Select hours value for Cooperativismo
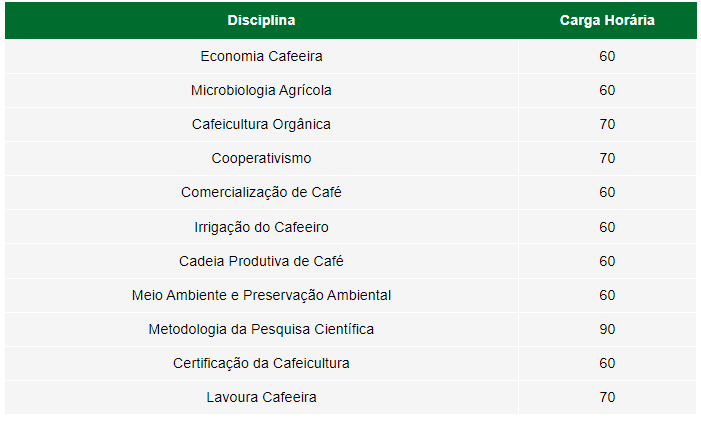 click(607, 158)
